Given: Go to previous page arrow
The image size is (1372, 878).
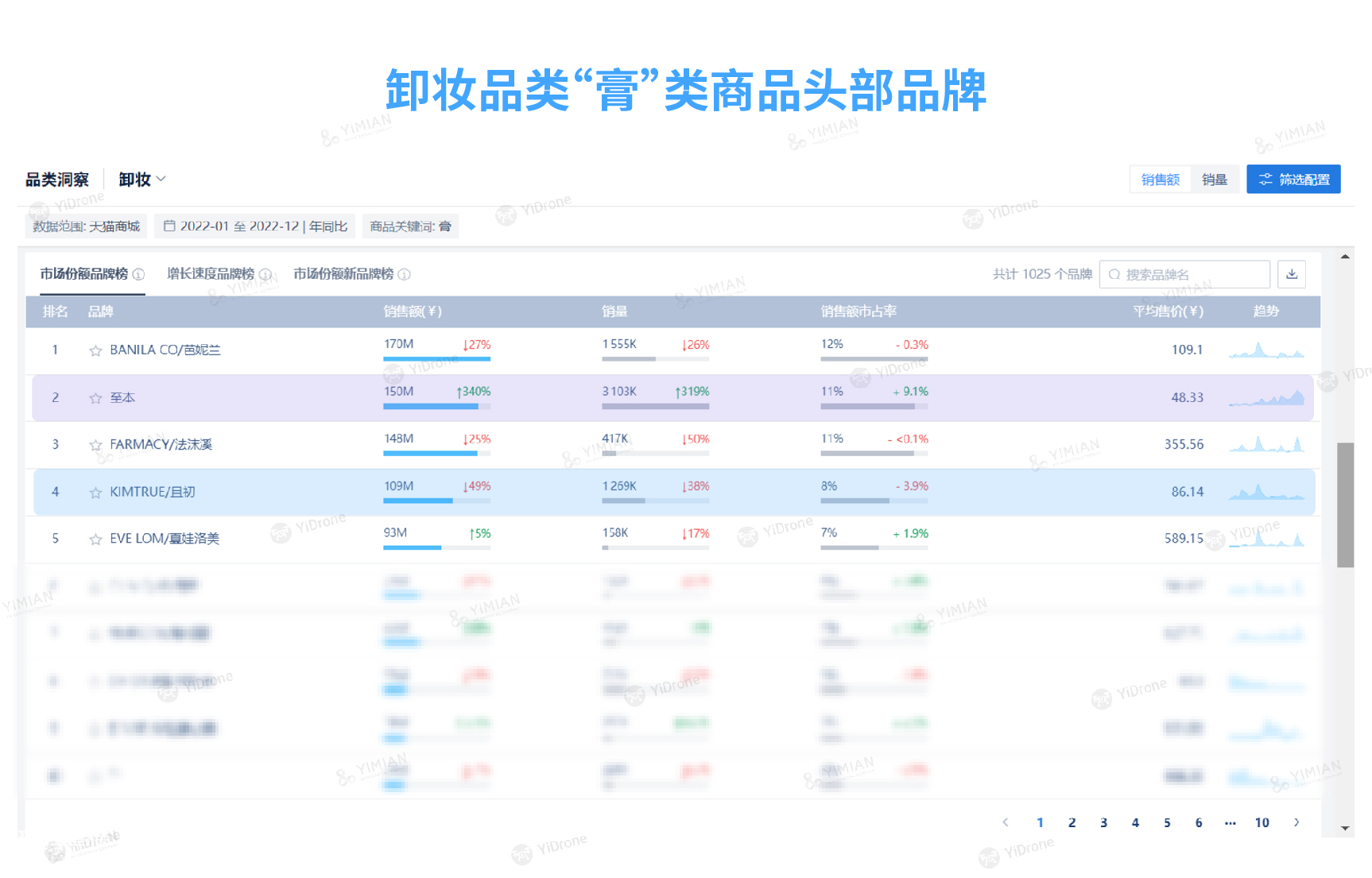Looking at the screenshot, I should point(1006,822).
